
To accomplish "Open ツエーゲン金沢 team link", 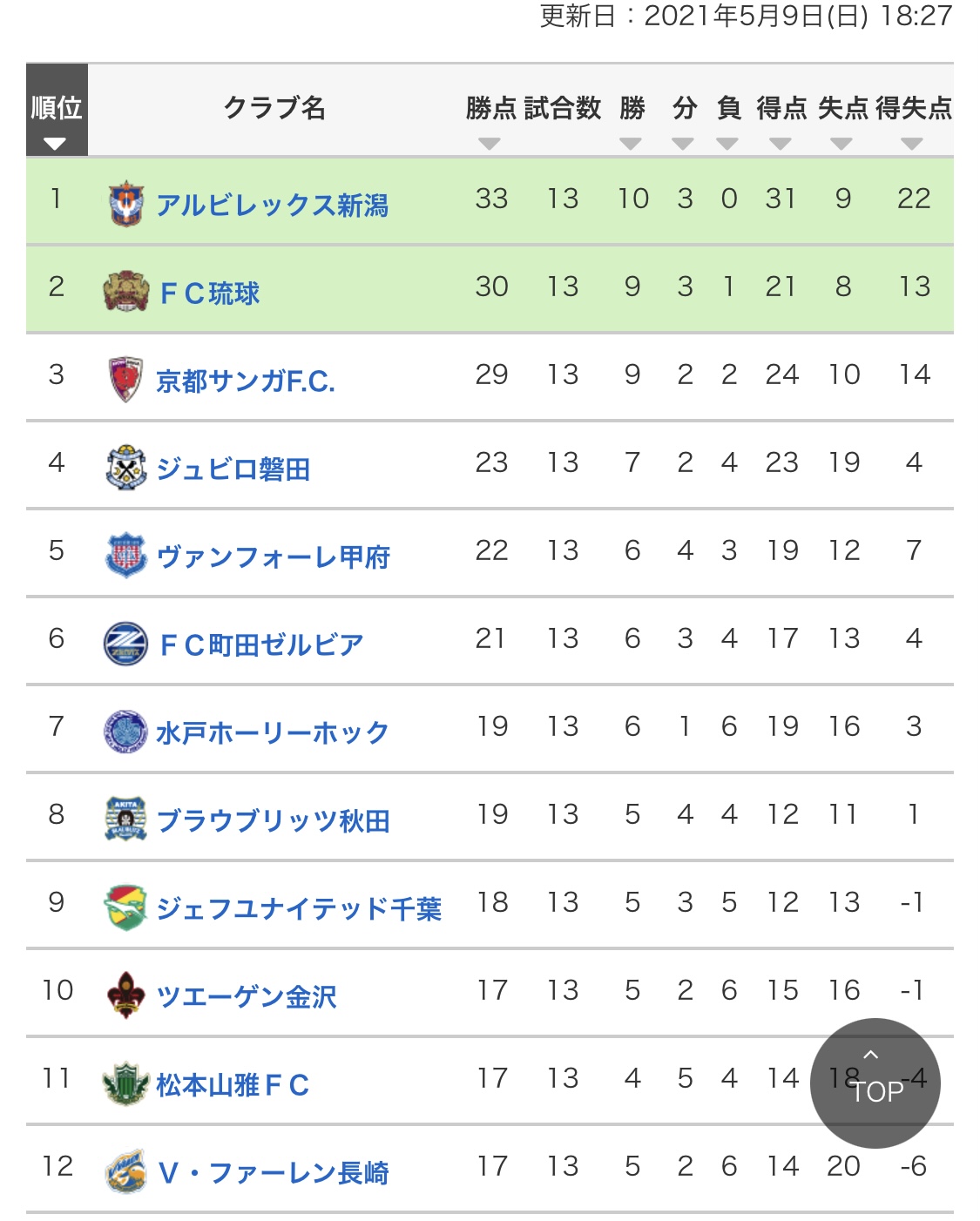I will pos(246,996).
